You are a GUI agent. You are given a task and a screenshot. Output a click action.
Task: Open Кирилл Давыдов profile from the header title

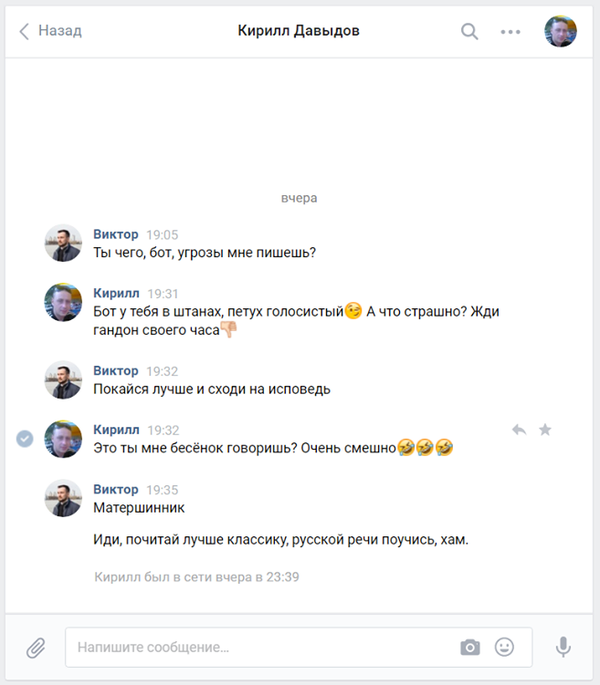[299, 31]
